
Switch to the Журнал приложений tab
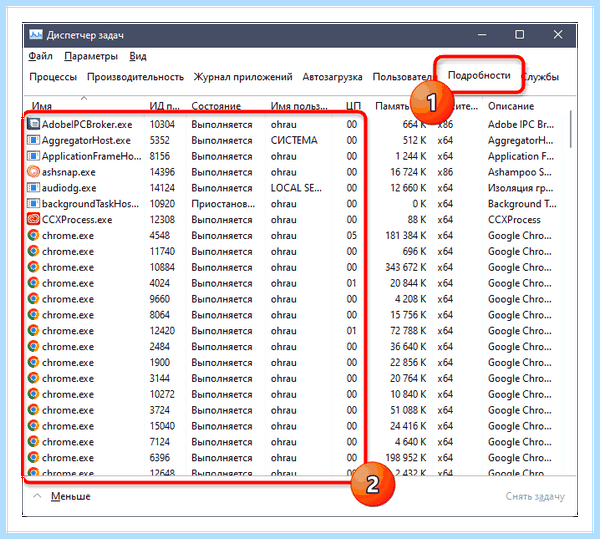[x=243, y=77]
